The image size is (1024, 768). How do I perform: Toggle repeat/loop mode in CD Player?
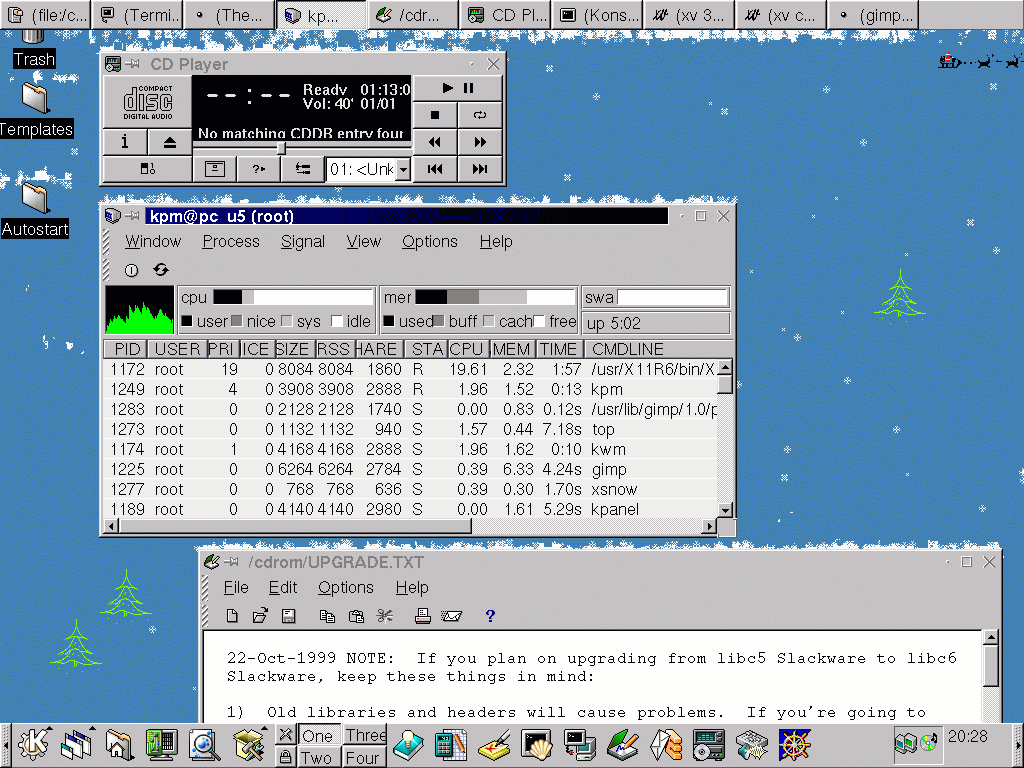pos(480,116)
